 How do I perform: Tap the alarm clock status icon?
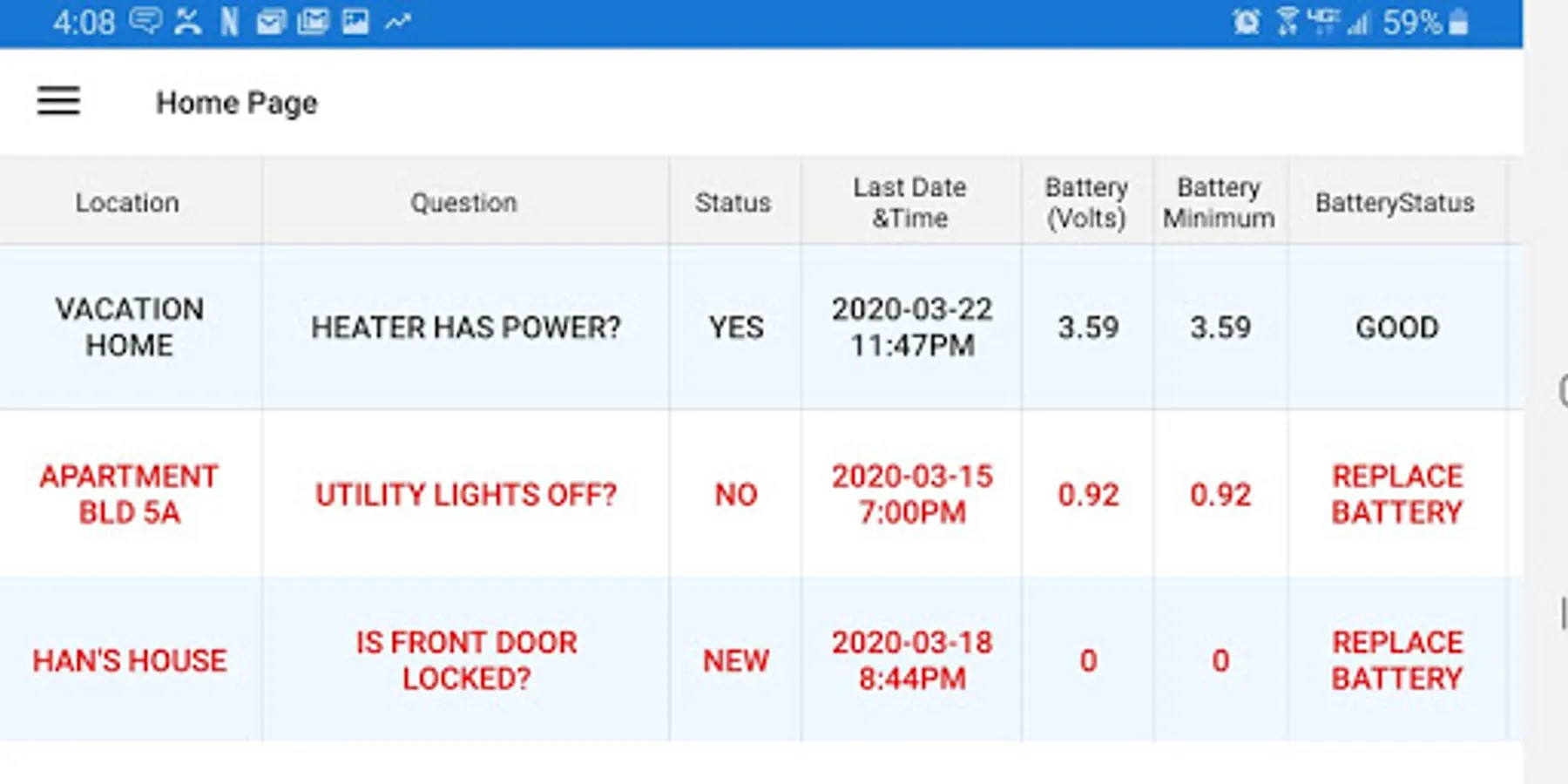[x=1246, y=22]
